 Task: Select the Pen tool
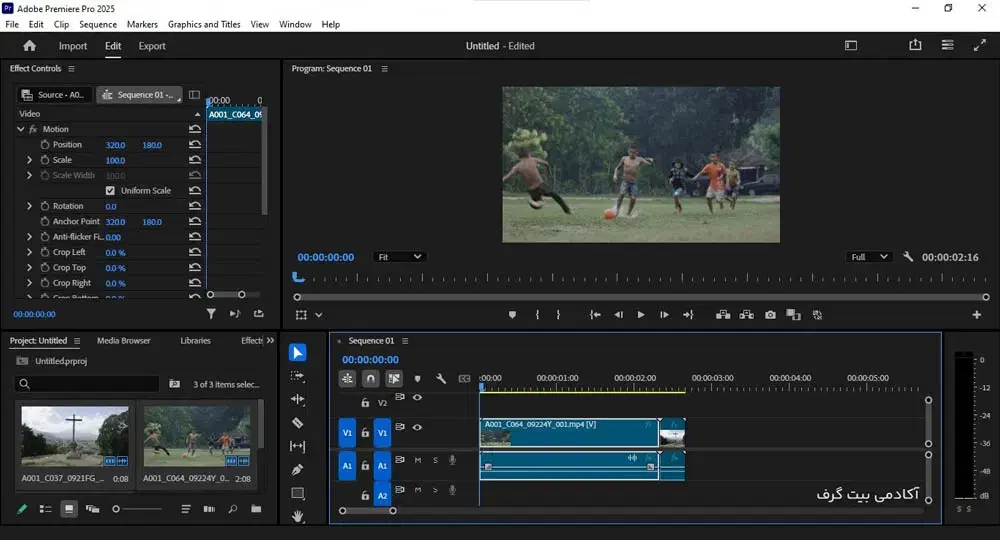[x=297, y=469]
